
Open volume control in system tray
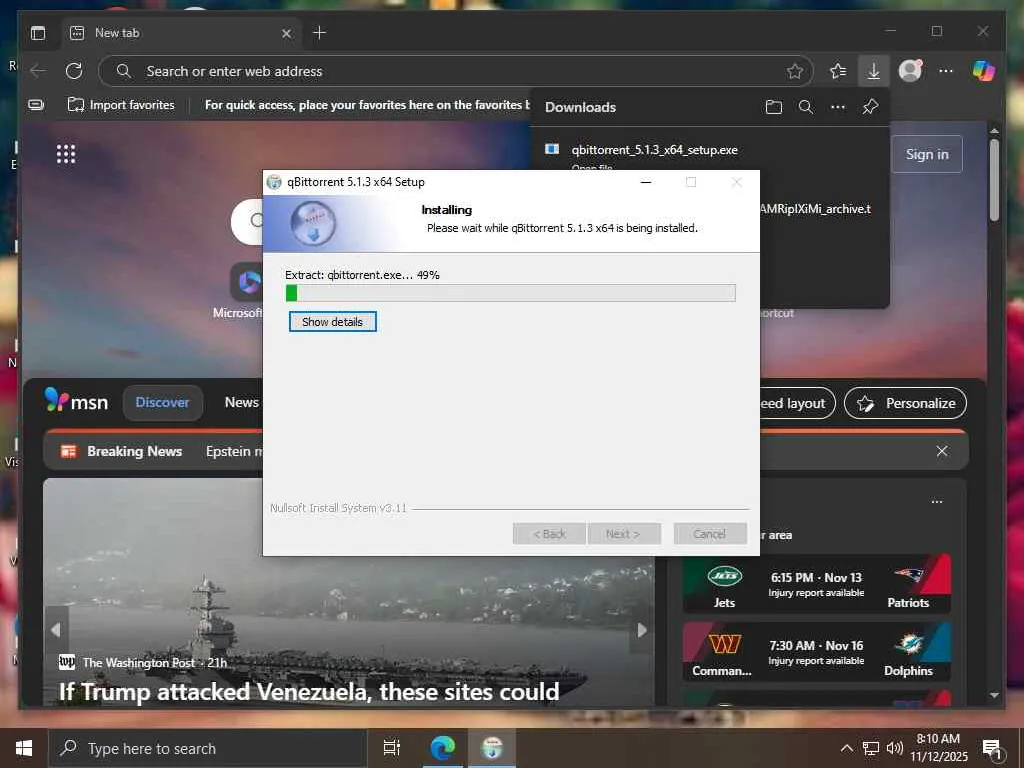click(895, 748)
